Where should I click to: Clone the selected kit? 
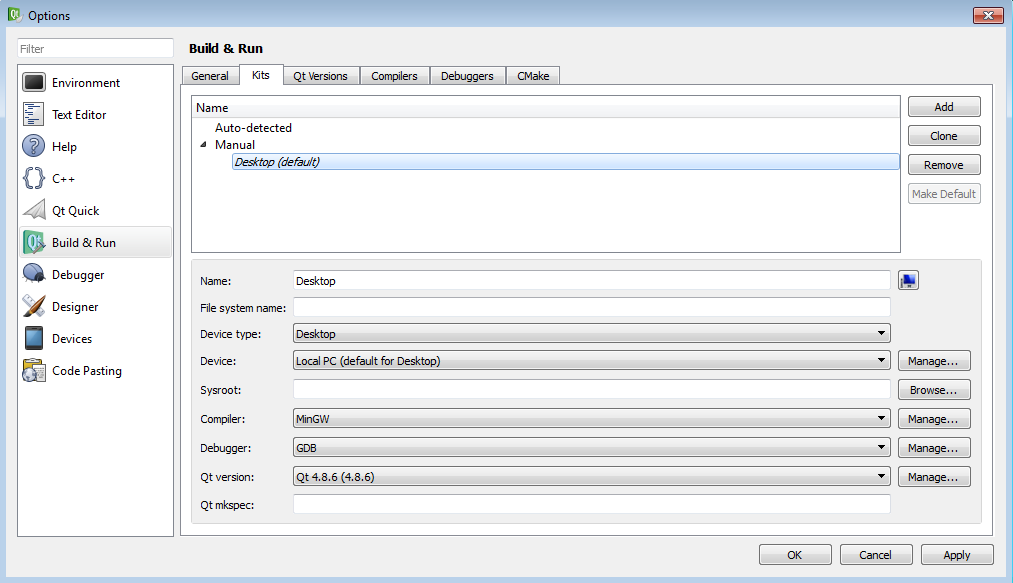click(944, 136)
